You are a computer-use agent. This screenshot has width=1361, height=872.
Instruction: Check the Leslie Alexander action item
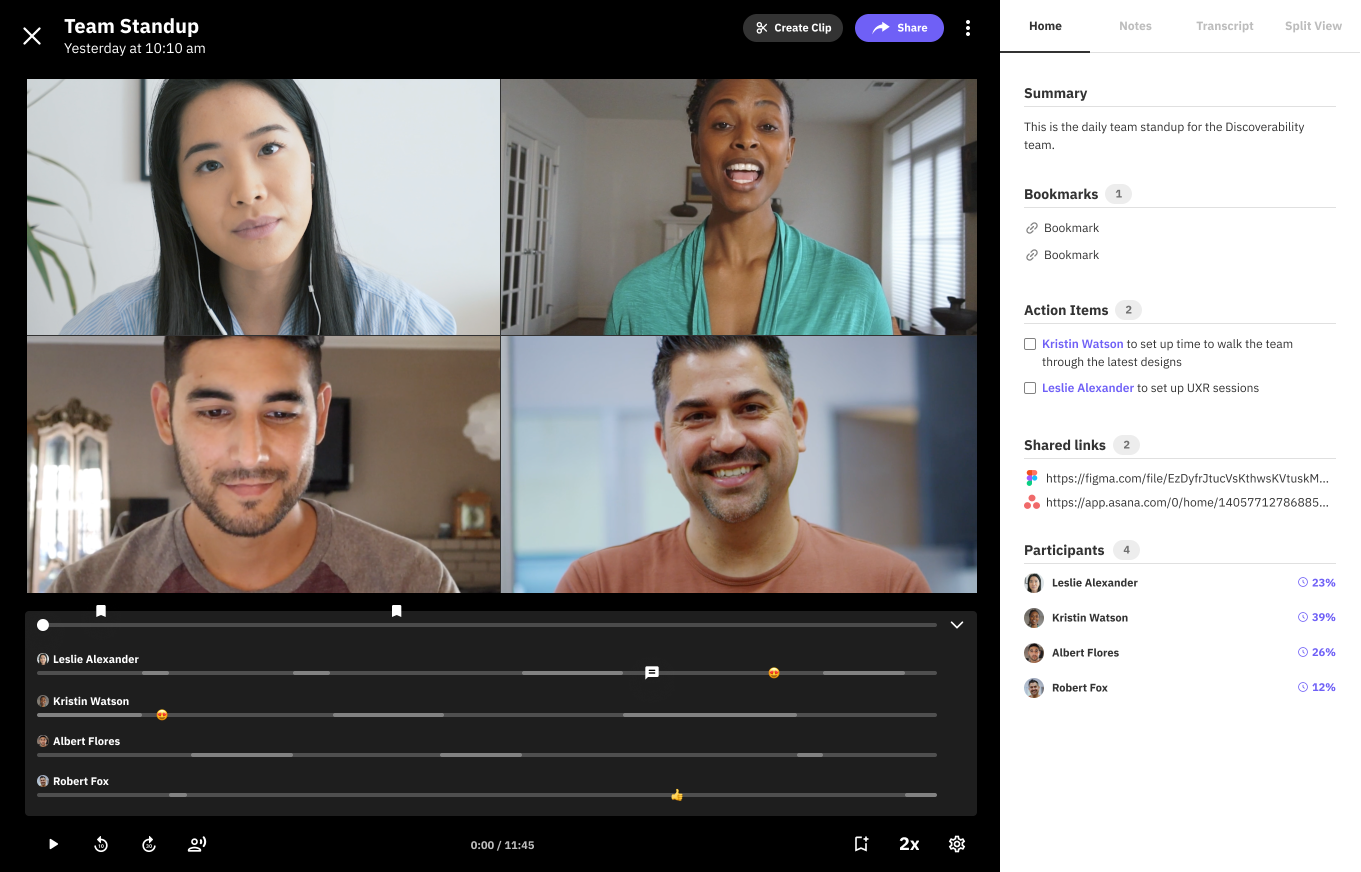tap(1030, 388)
